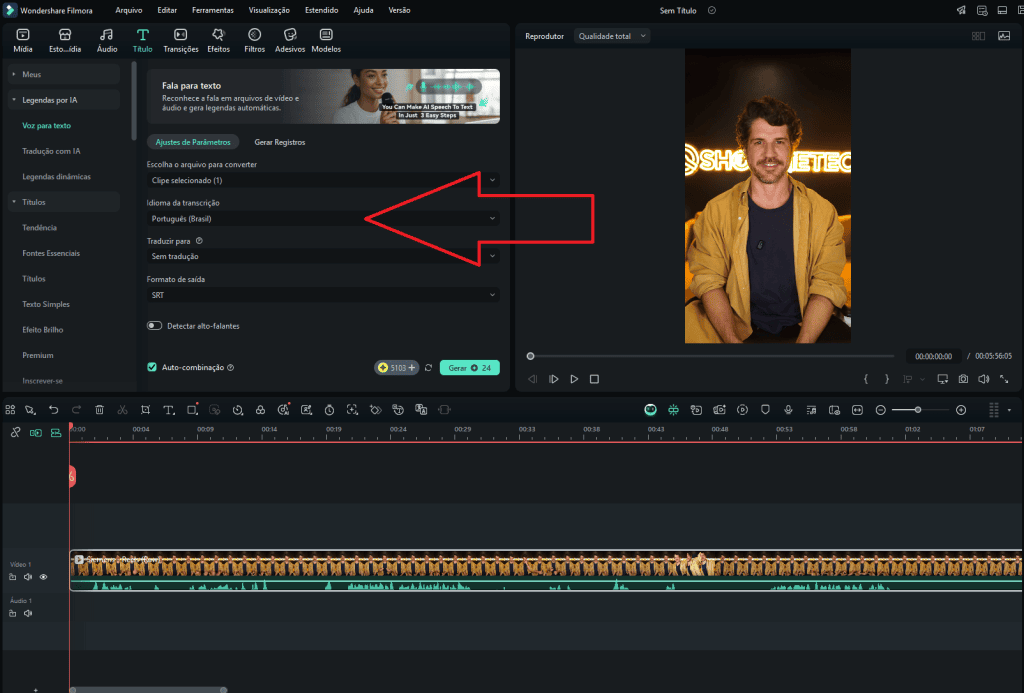Viewport: 1024px width, 693px height.
Task: Click the delete trash icon in timeline toolbar
Action: (99, 410)
